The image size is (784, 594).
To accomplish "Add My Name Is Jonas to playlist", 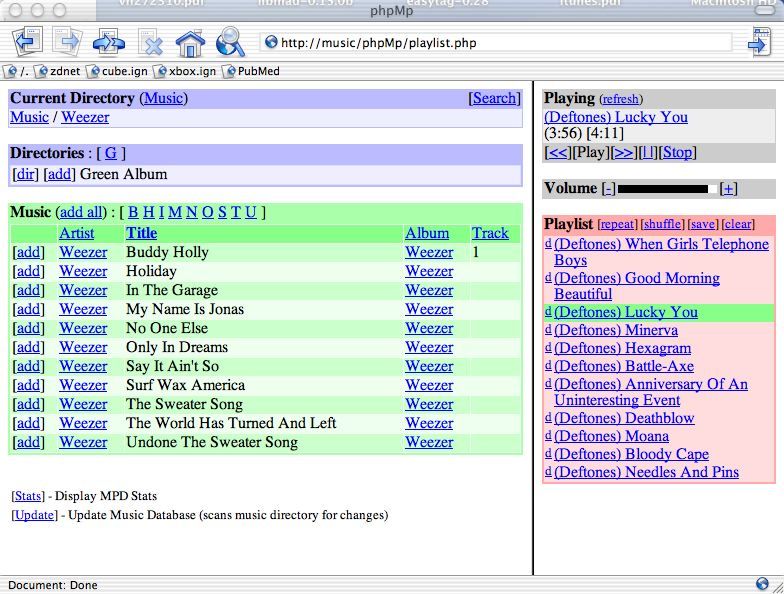I will pyautogui.click(x=28, y=309).
